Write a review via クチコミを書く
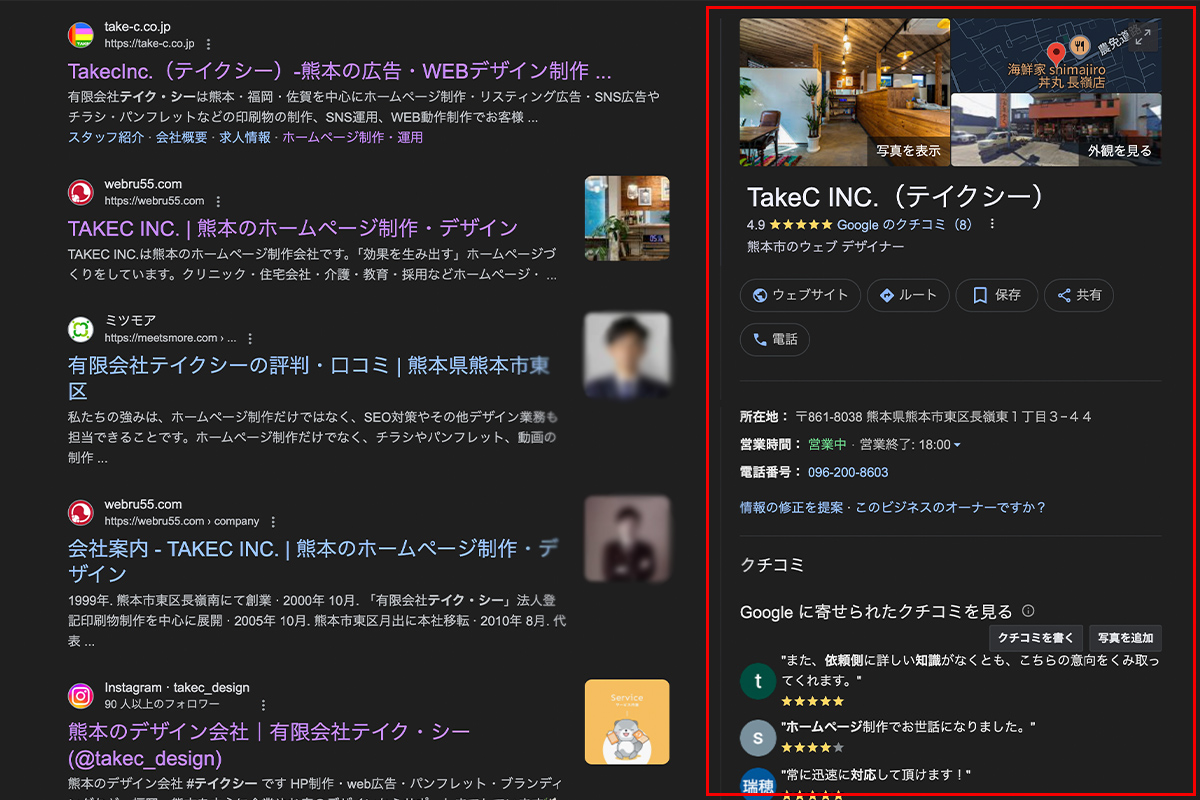This screenshot has width=1200, height=800. pyautogui.click(x=1035, y=638)
